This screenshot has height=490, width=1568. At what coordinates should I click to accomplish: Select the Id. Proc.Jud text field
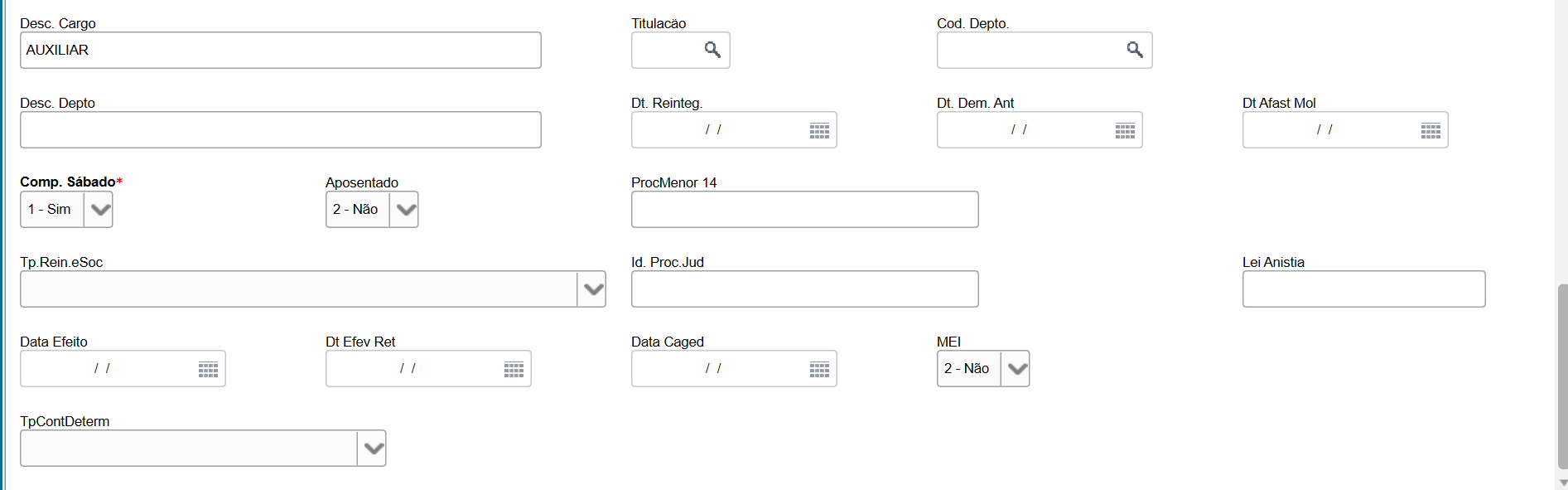(x=804, y=289)
